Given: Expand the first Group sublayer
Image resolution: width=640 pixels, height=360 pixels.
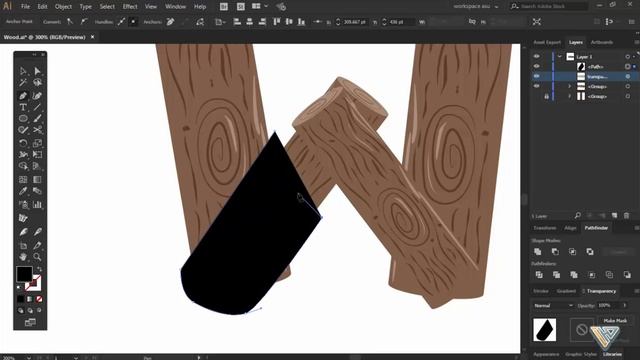Looking at the screenshot, I should [x=569, y=86].
